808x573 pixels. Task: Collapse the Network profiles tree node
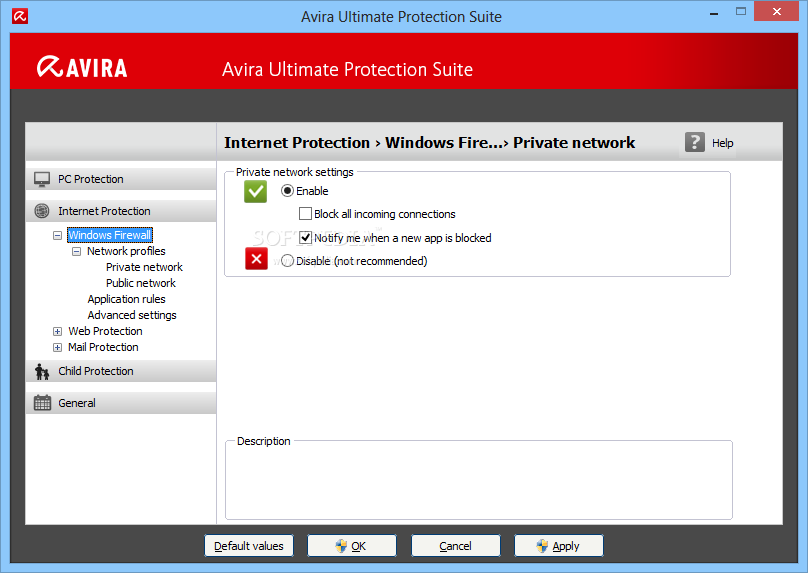point(76,251)
